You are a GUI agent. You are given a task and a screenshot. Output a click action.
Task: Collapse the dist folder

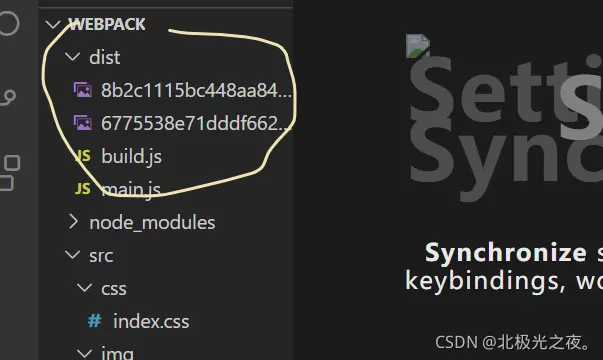tap(72, 57)
